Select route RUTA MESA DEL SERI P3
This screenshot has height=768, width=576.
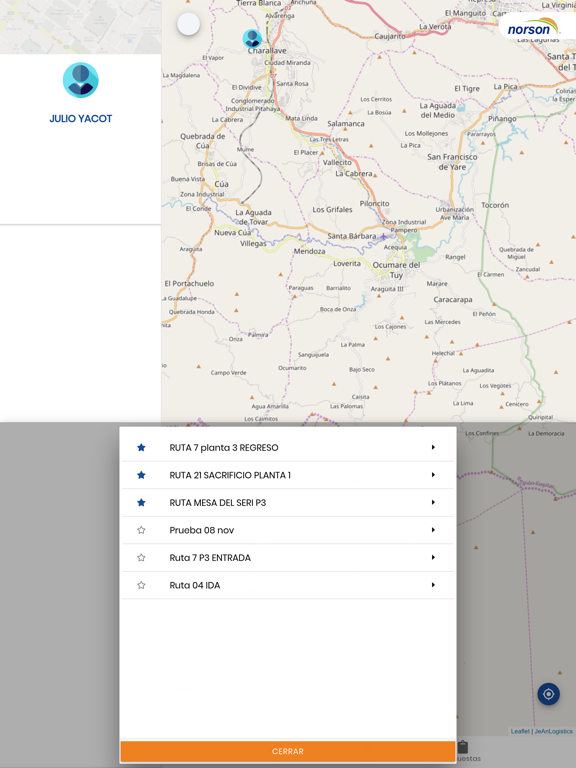(288, 503)
